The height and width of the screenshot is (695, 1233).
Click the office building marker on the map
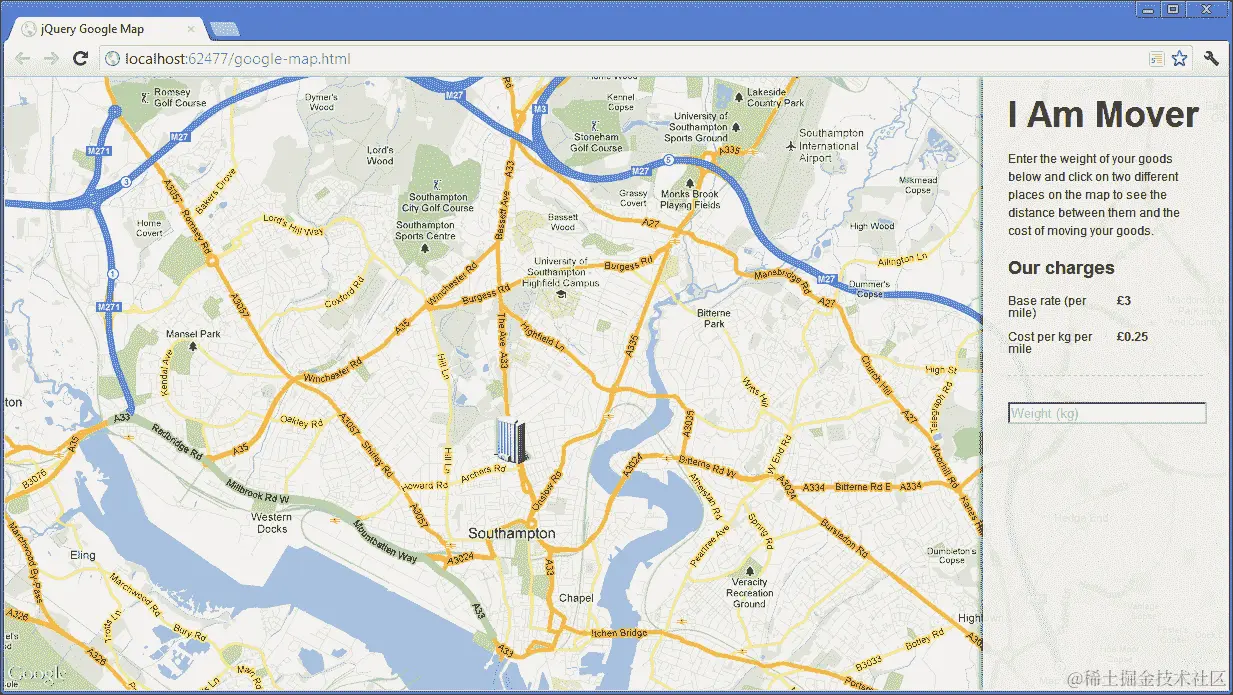511,441
